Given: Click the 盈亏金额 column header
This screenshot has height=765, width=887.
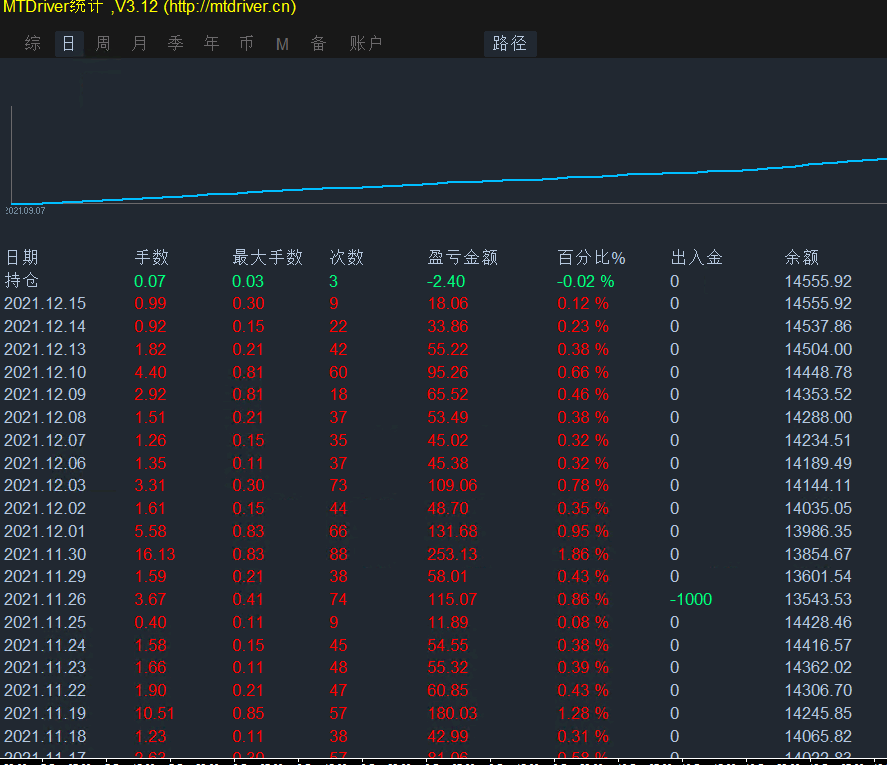Looking at the screenshot, I should [x=462, y=257].
